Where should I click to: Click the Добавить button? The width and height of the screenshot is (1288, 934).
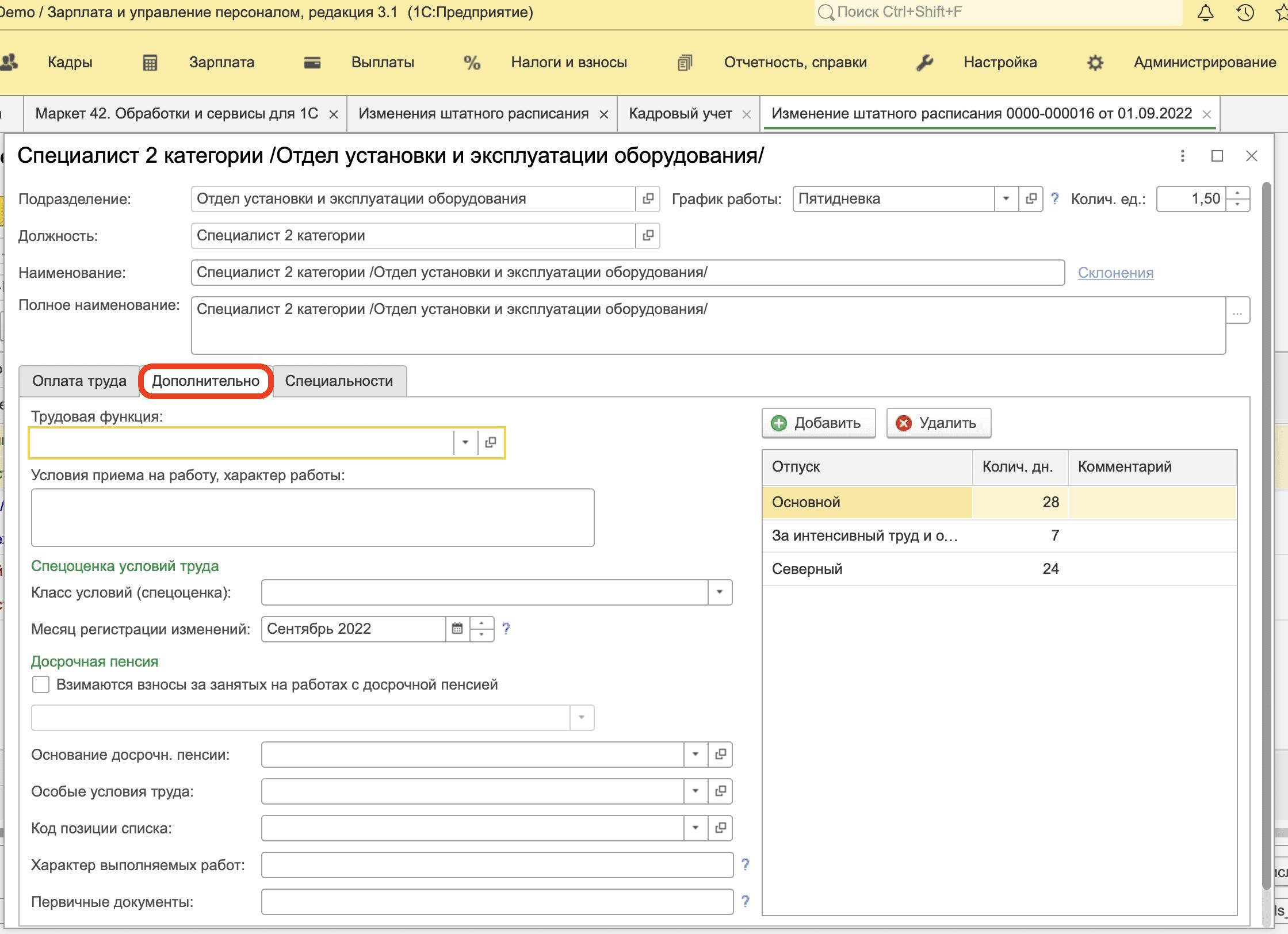(x=819, y=423)
